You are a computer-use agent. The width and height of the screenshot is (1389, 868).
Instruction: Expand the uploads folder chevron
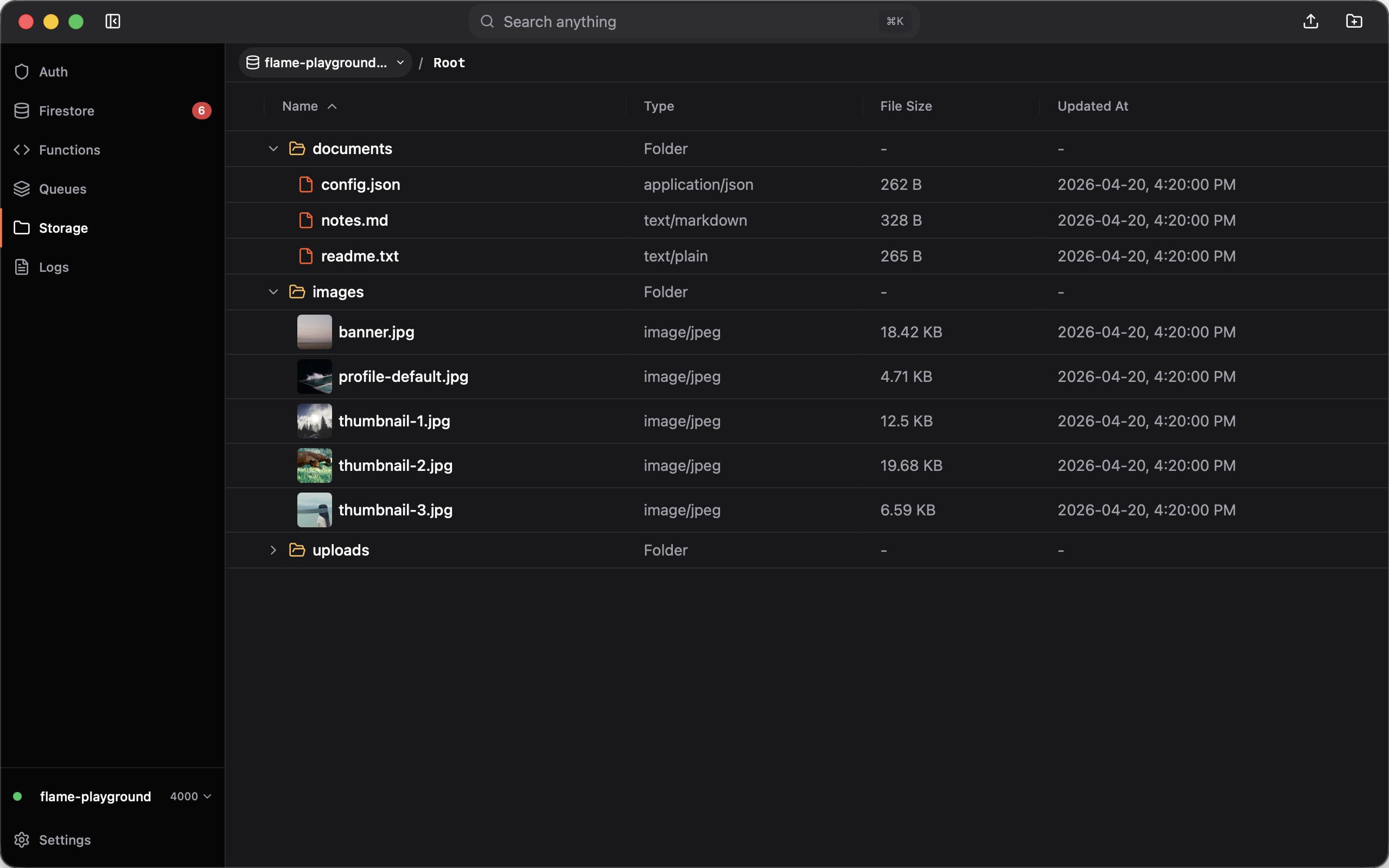(x=273, y=550)
